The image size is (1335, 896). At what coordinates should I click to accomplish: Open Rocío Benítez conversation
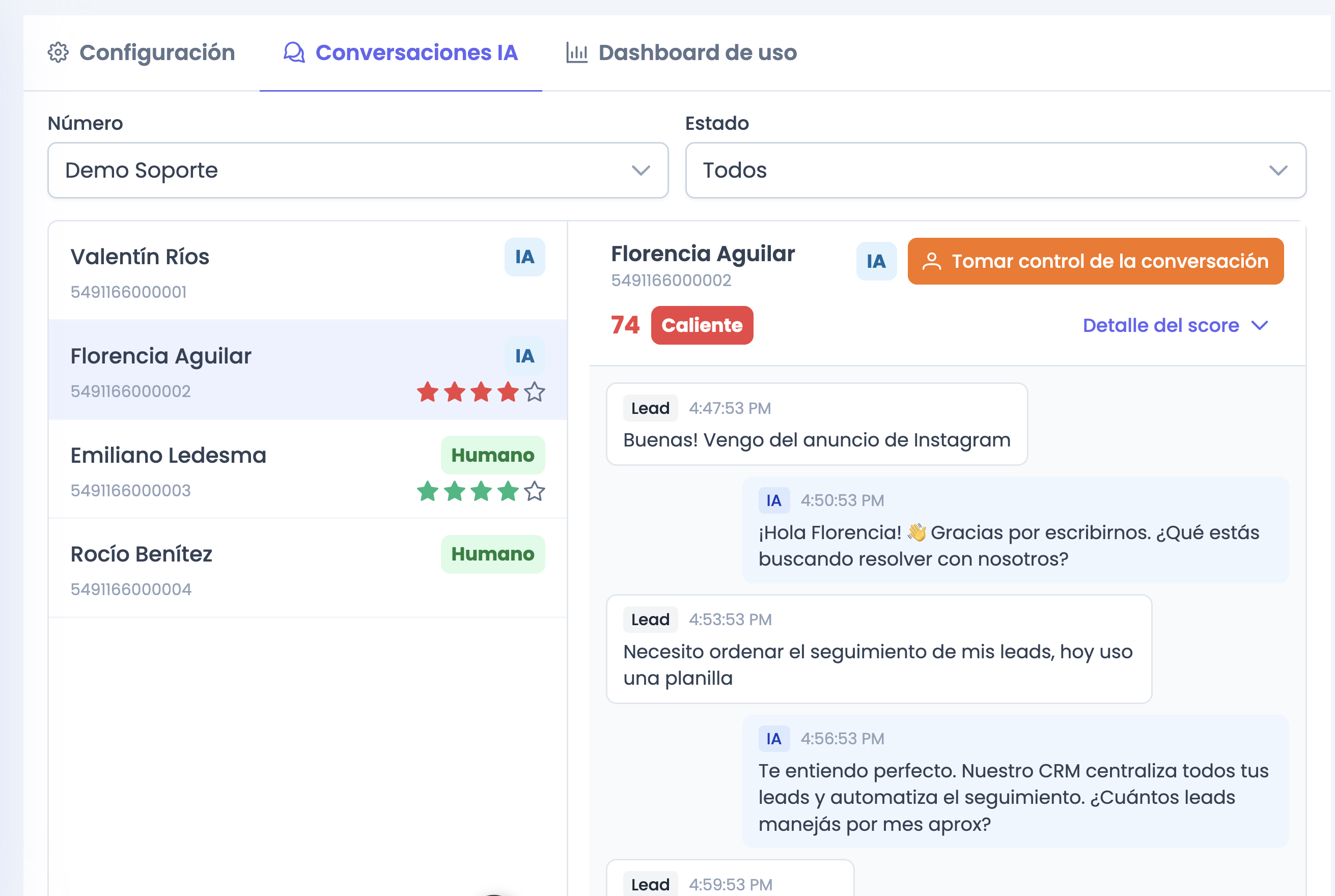point(308,568)
